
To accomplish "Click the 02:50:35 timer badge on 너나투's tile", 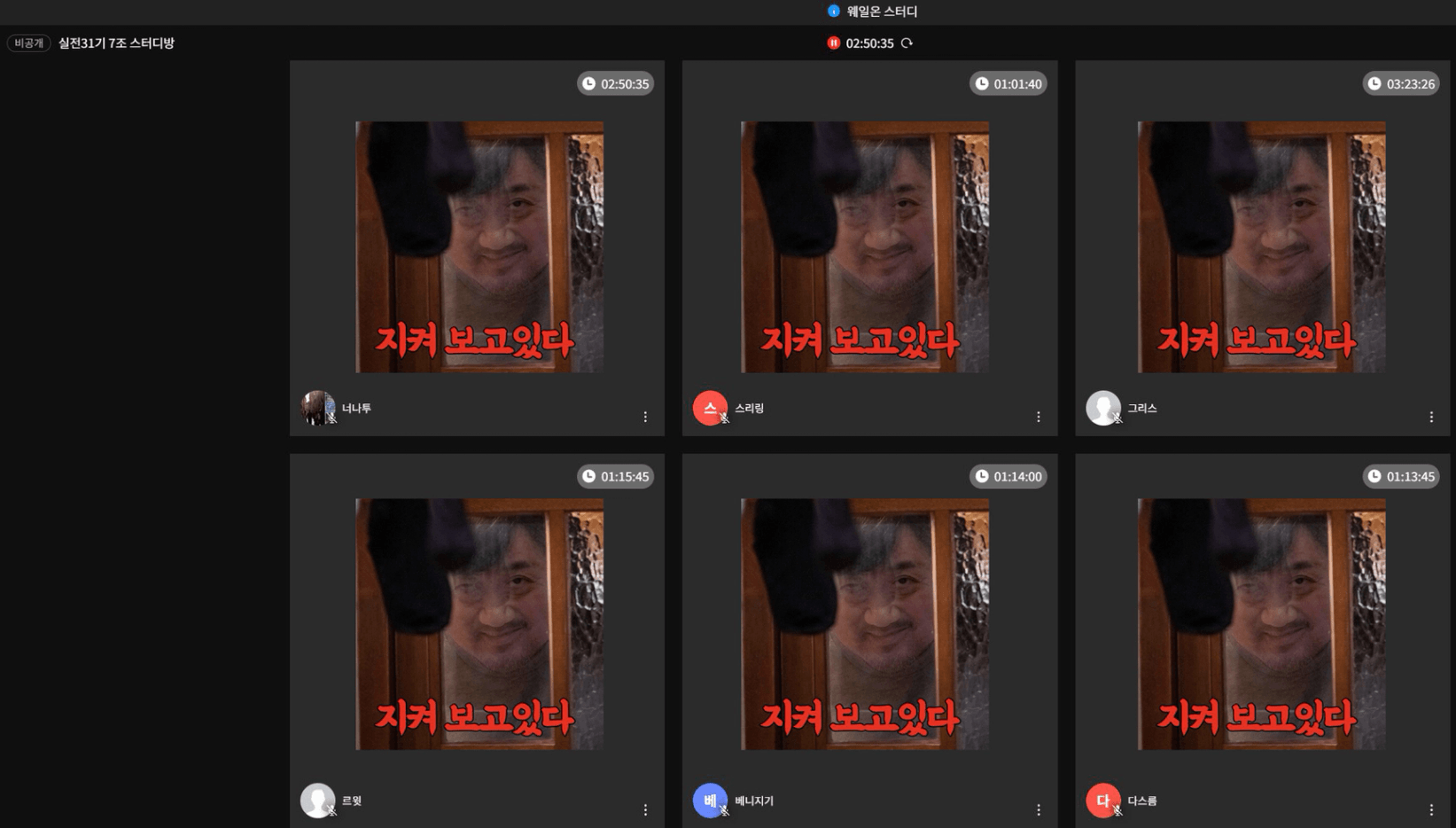I will 616,83.
